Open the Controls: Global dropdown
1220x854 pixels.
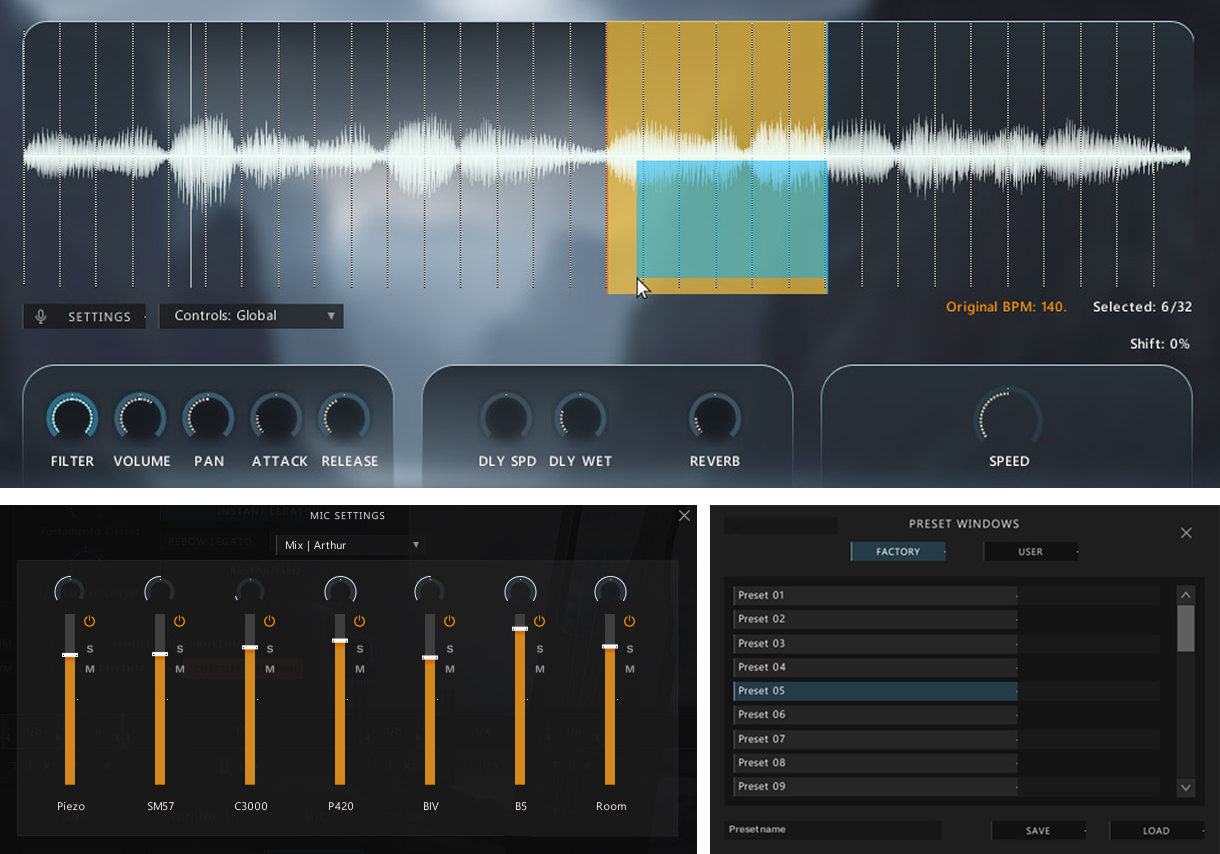(x=251, y=316)
